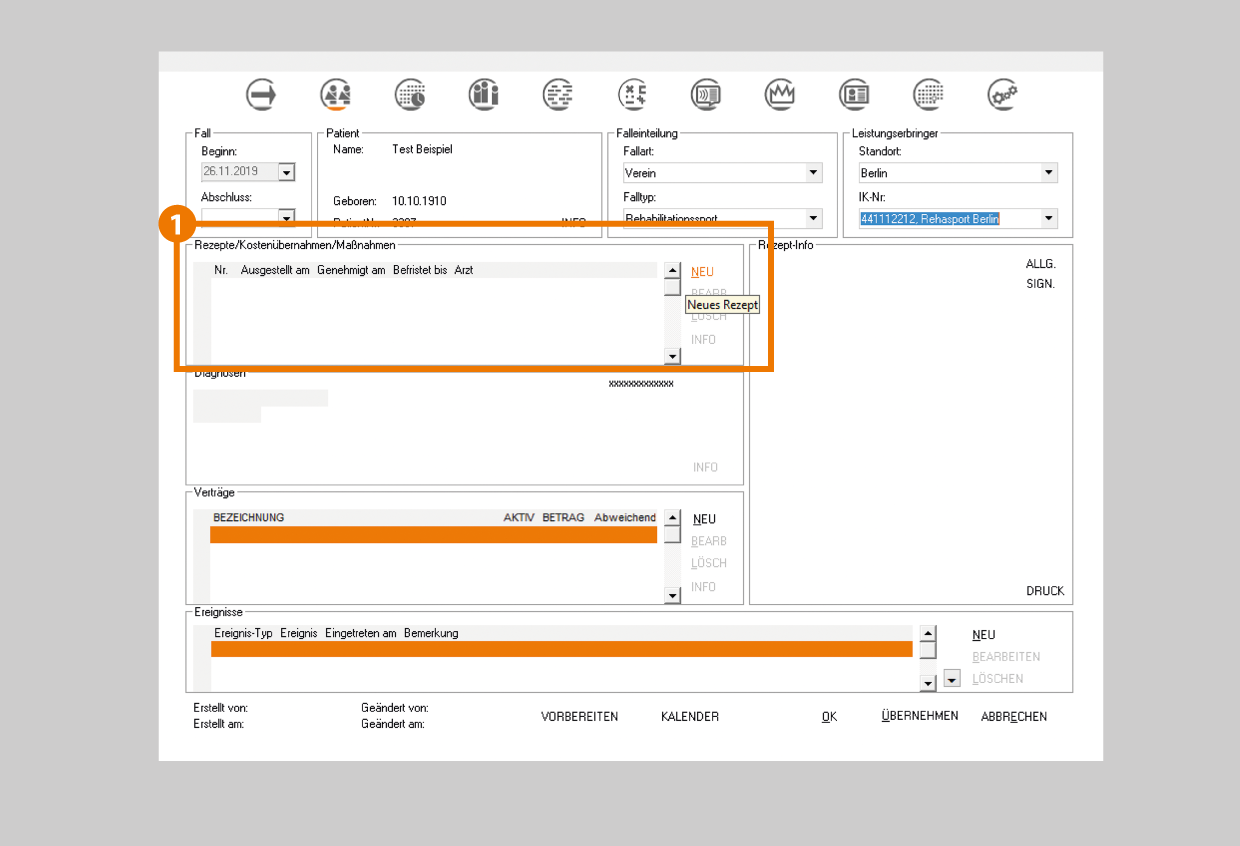
Task: Open the Standort dropdown showing Berlin
Action: click(1048, 173)
